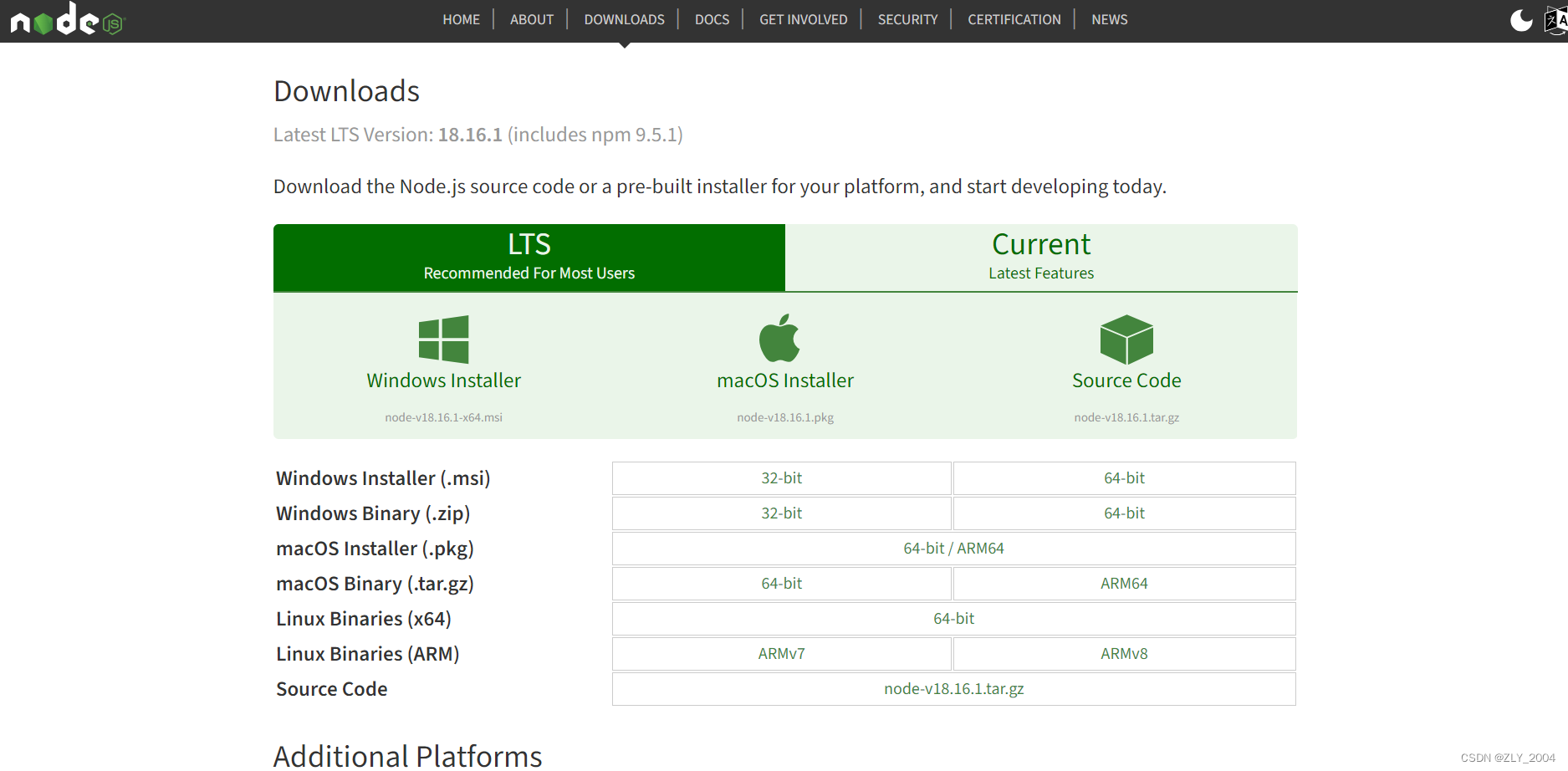Open the language translation icon
The height and width of the screenshot is (771, 1568).
1556,20
